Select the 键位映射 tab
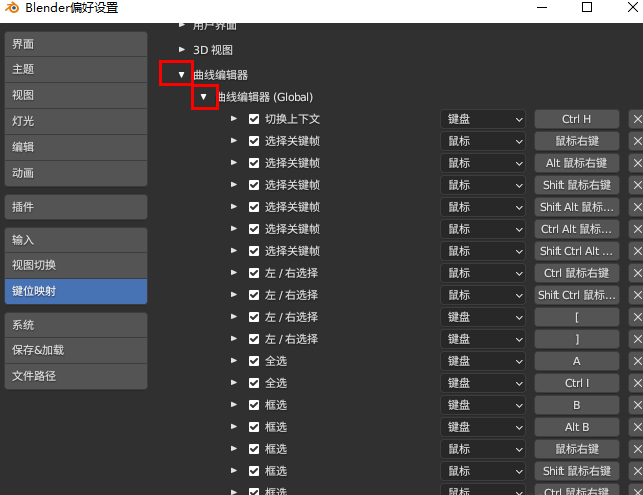The height and width of the screenshot is (495, 643). [76, 291]
